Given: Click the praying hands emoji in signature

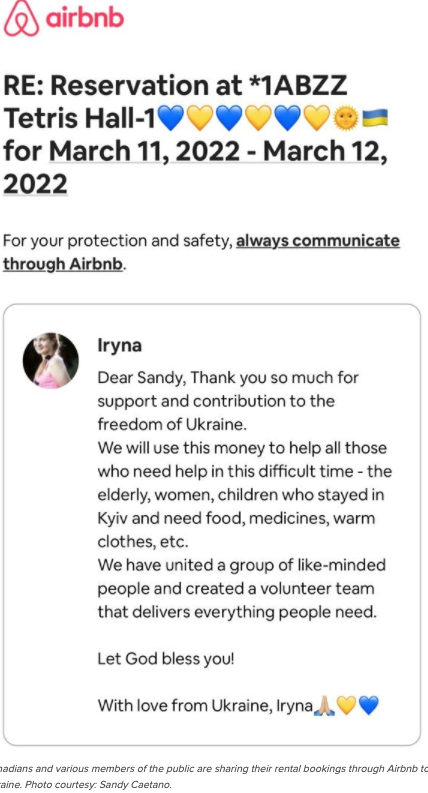Looking at the screenshot, I should click(x=324, y=705).
